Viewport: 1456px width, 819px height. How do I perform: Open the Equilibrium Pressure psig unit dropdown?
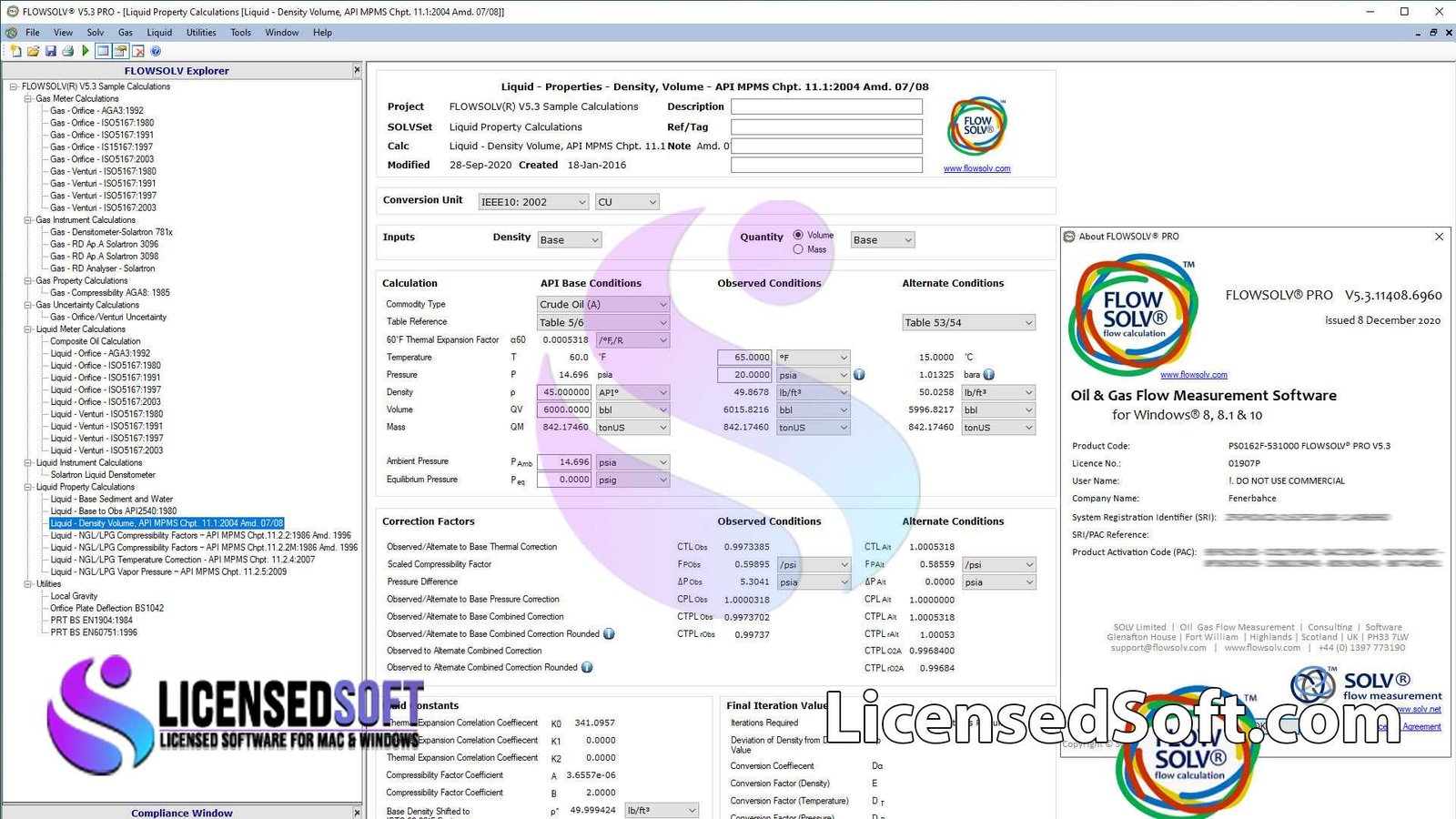pyautogui.click(x=632, y=480)
